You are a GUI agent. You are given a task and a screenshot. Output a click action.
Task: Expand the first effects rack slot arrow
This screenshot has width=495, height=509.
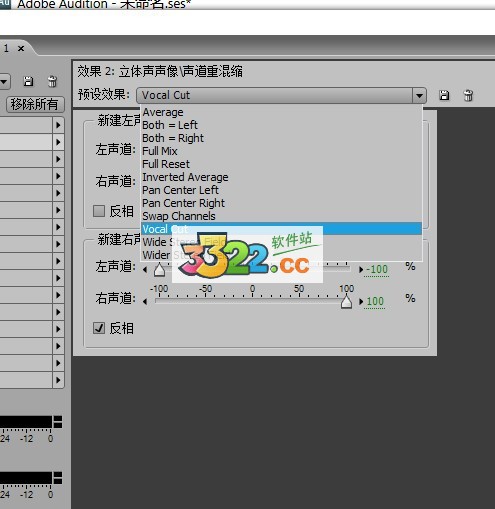point(58,125)
